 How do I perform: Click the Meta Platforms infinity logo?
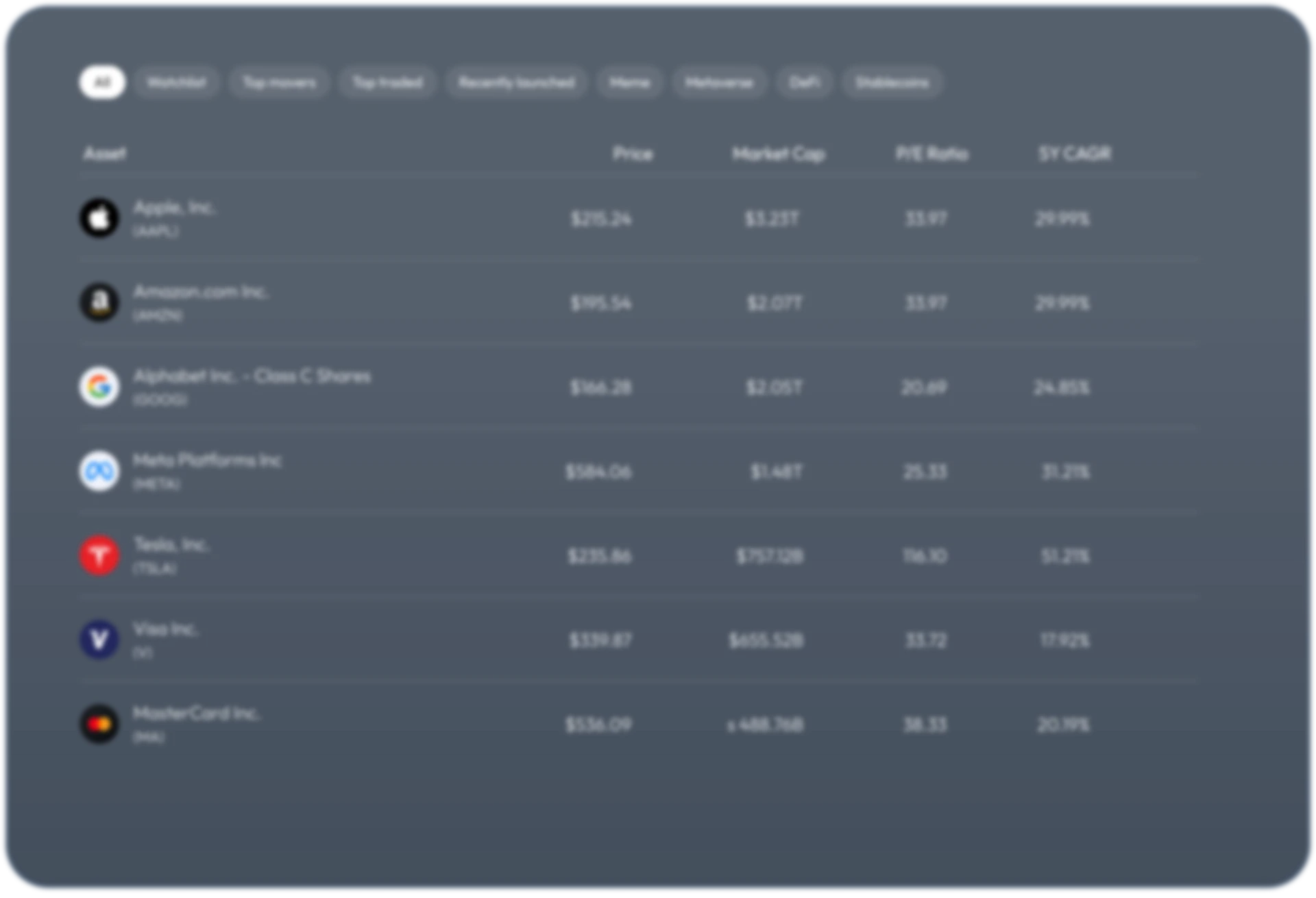99,472
